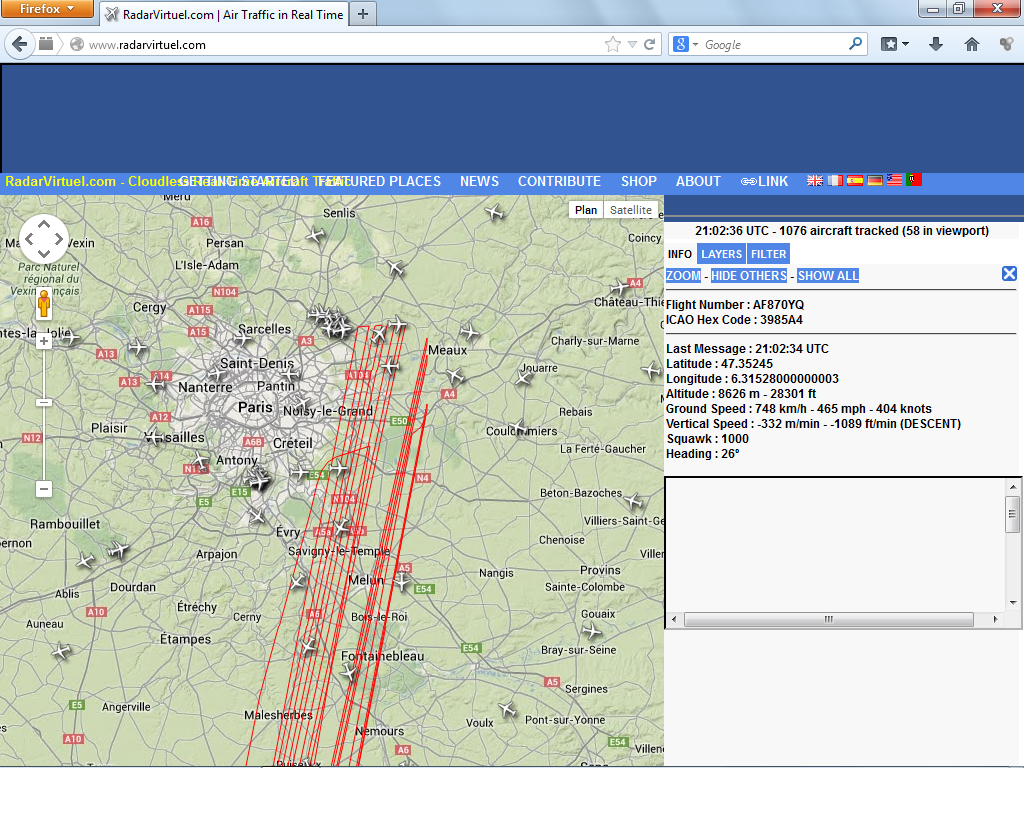Switch language with the German flag
Screen dimensions: 1028x816
click(875, 181)
